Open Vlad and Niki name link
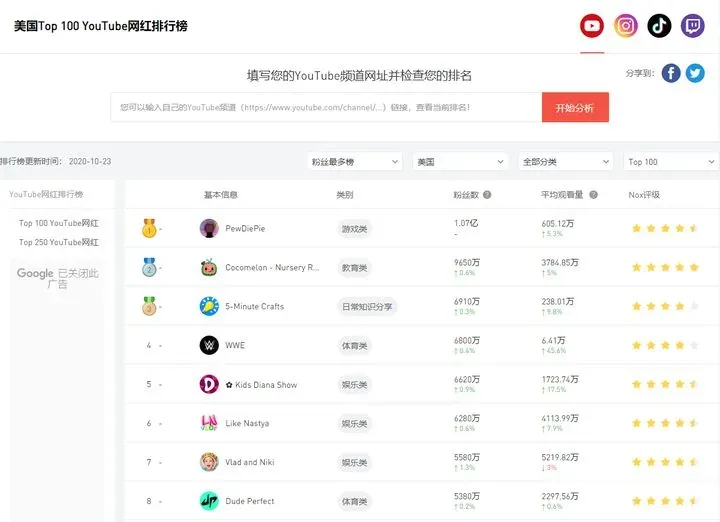The height and width of the screenshot is (522, 720). tap(250, 462)
